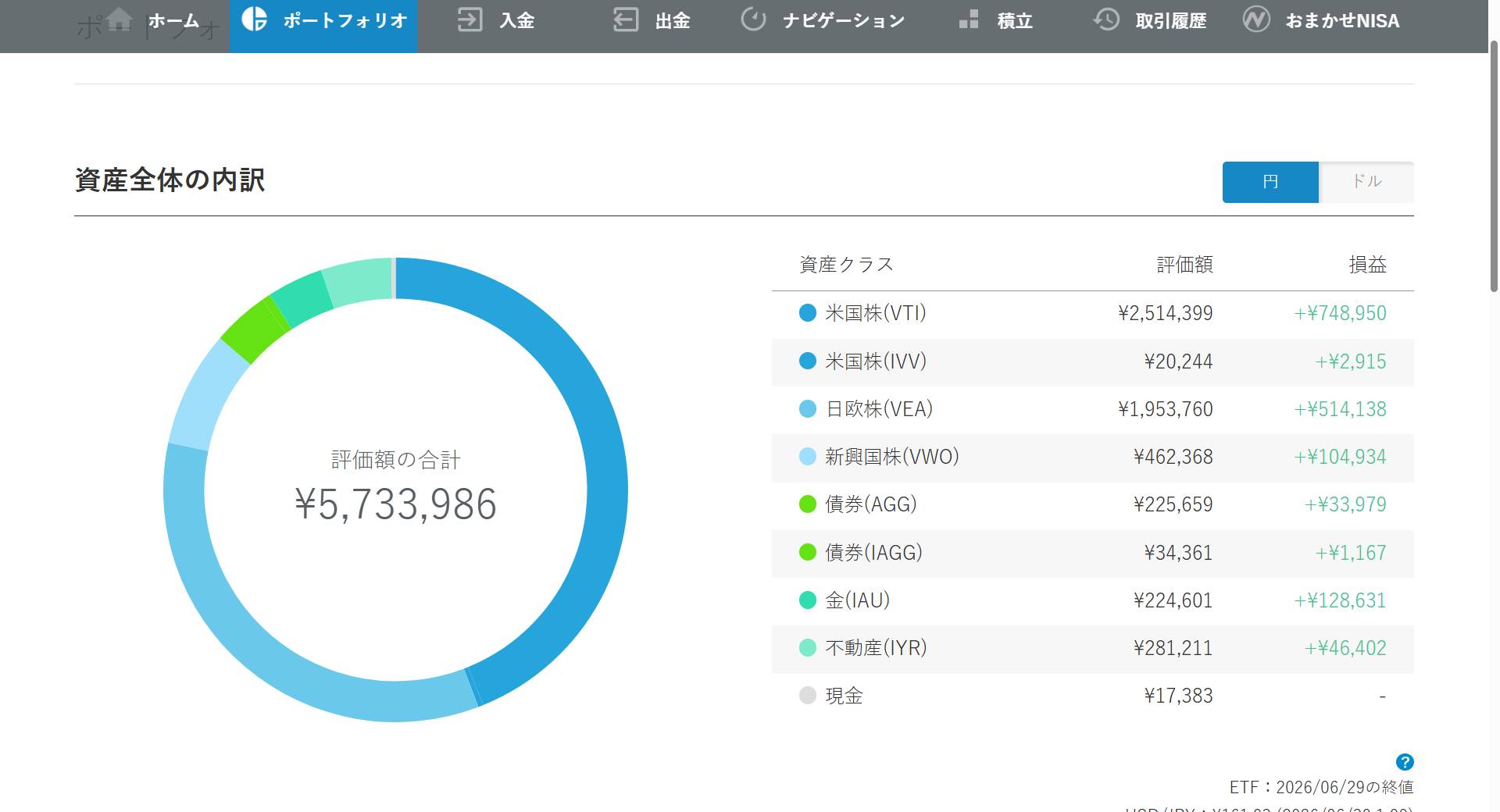Click the 日欧株(VEA) legend dot
1500x812 pixels.
point(808,409)
